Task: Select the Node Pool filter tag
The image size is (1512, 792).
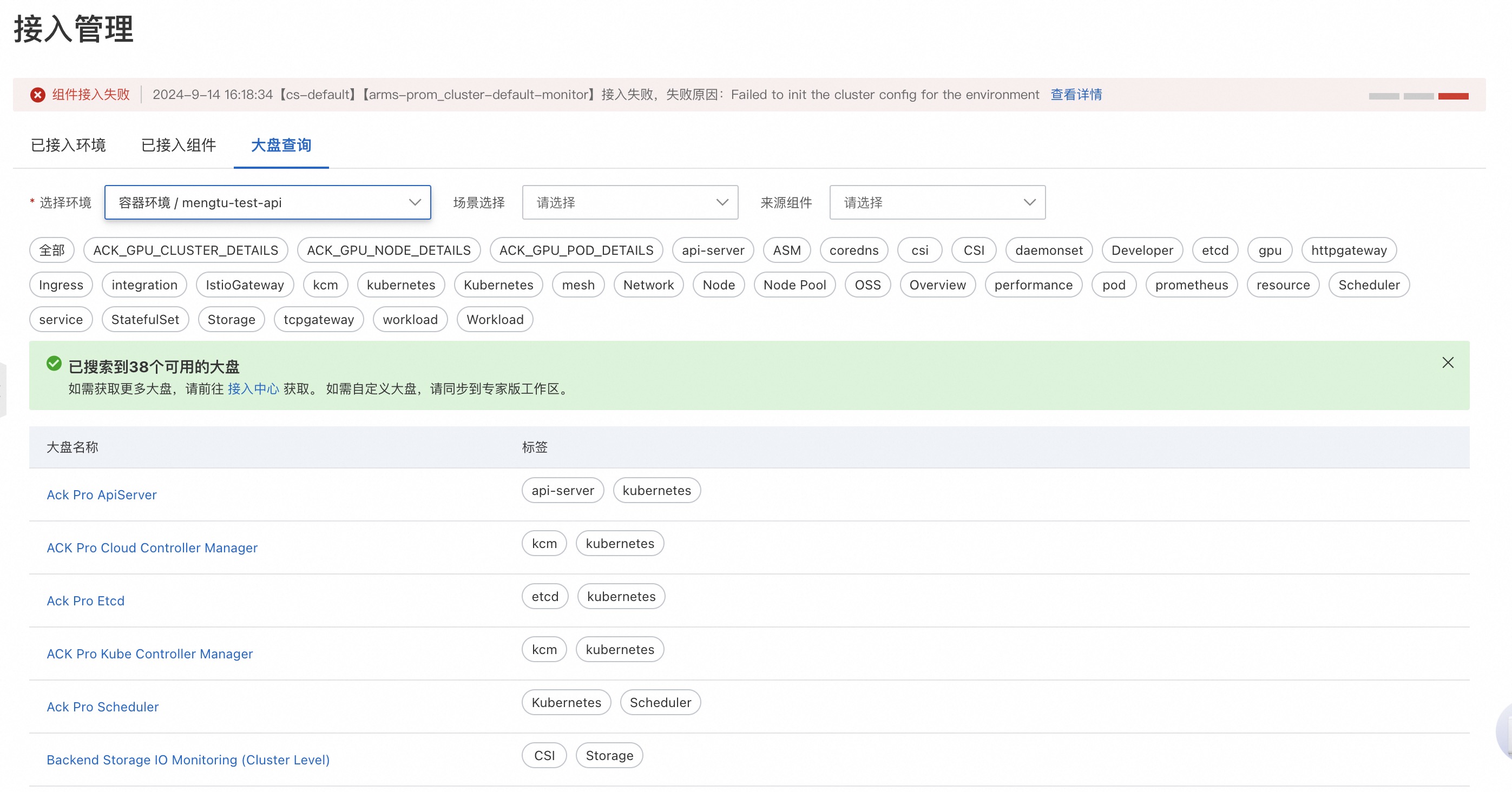Action: 794,285
